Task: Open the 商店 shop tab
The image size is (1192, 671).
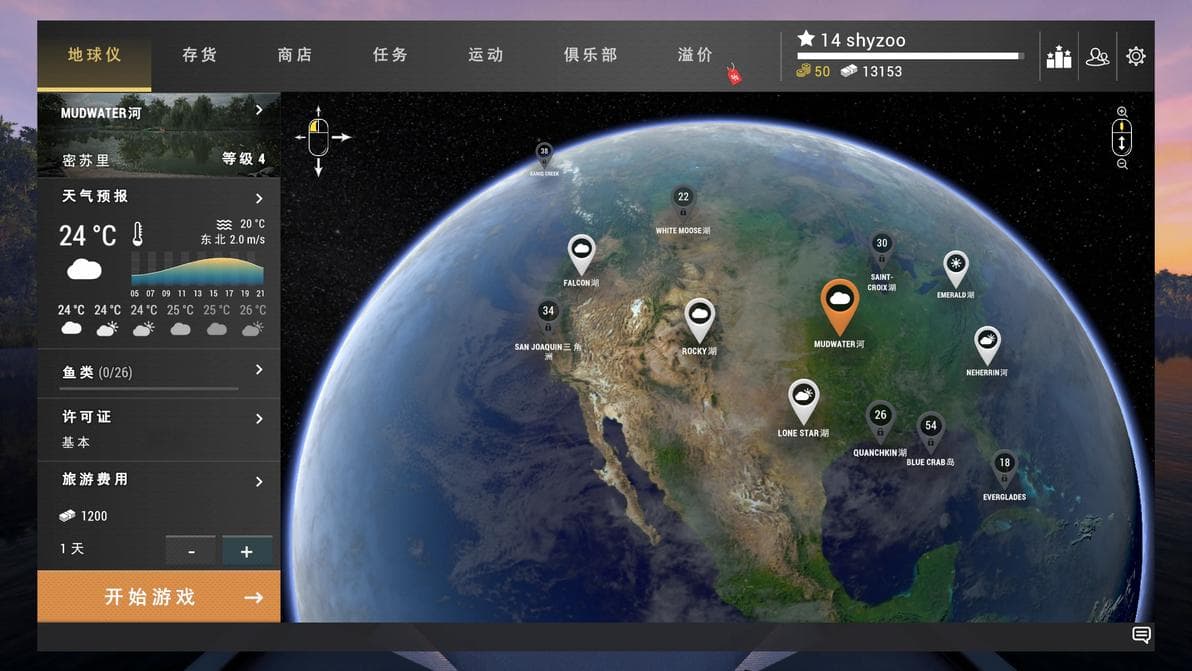Action: [295, 55]
